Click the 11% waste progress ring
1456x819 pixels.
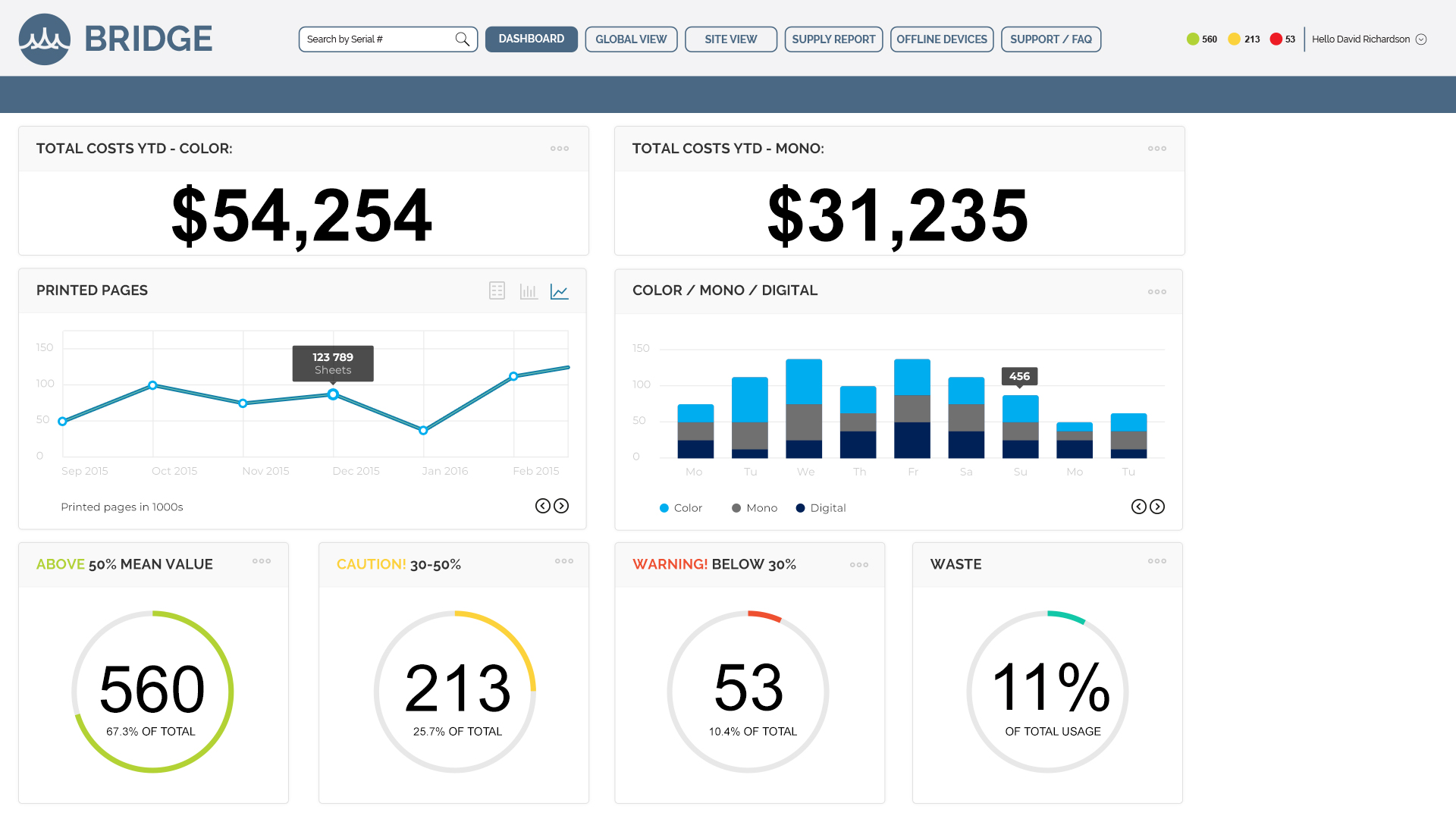[1048, 692]
